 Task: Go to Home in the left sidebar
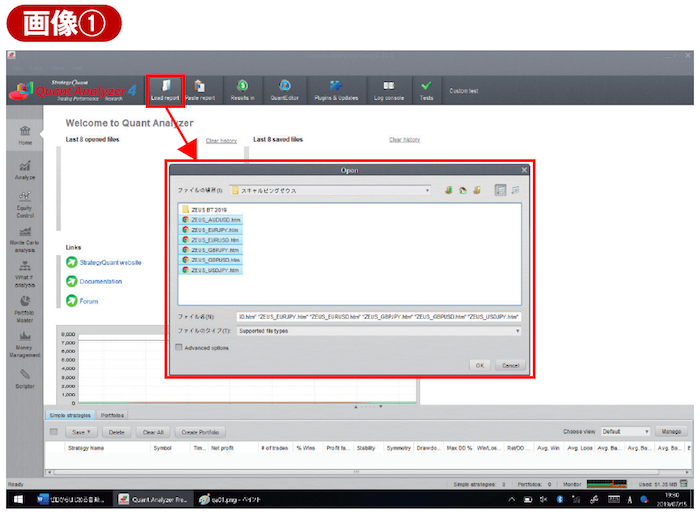(25, 135)
